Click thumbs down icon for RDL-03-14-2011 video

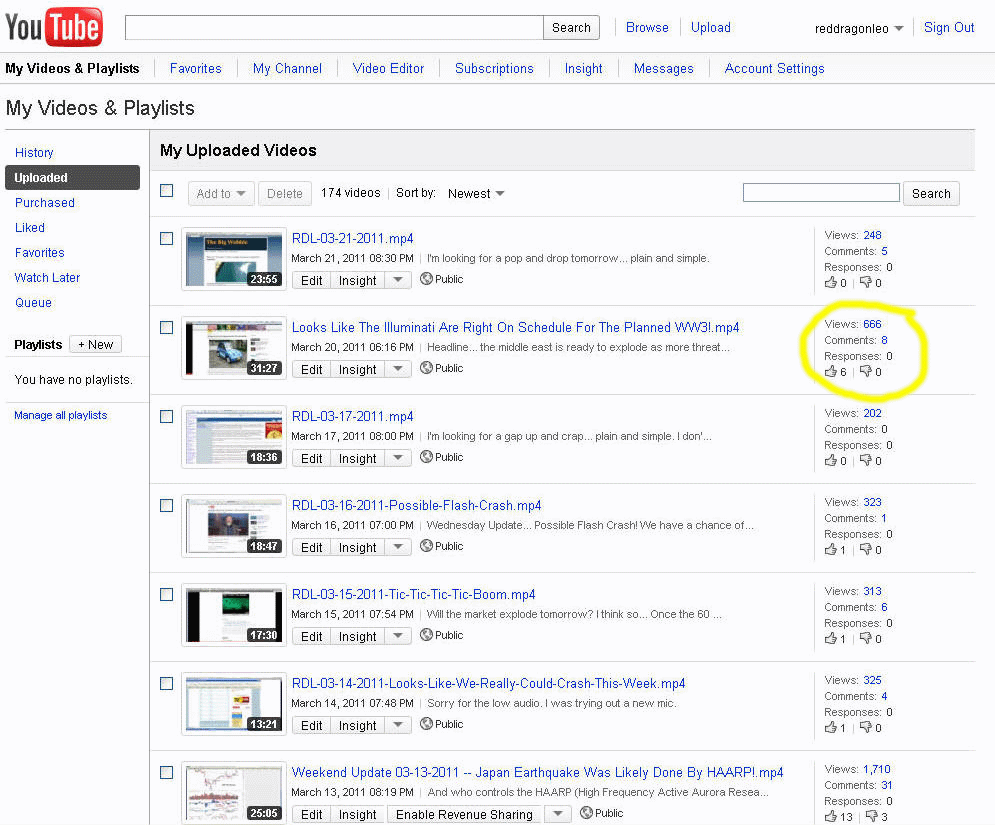866,727
